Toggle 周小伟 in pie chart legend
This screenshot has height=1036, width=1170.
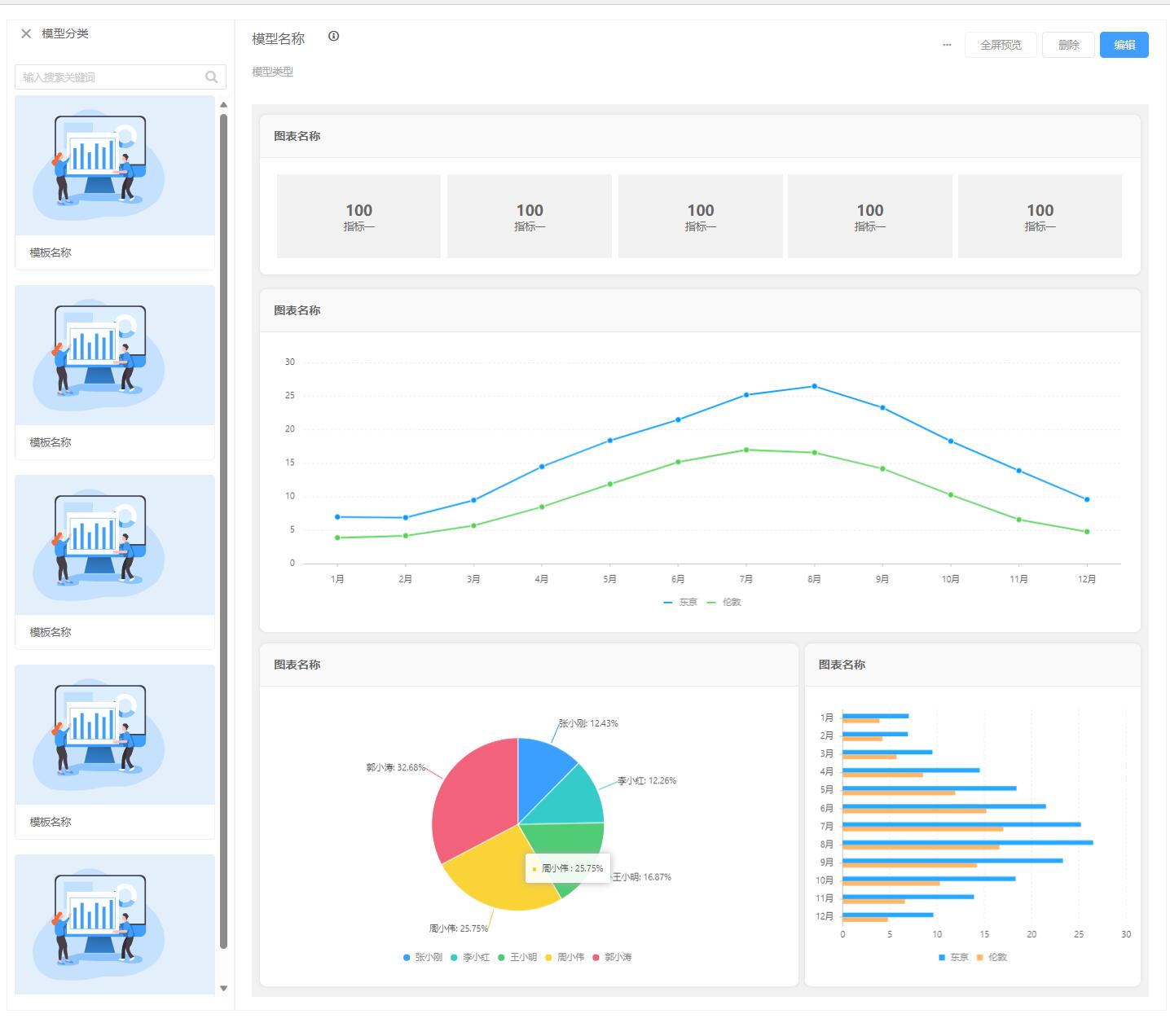coord(565,957)
